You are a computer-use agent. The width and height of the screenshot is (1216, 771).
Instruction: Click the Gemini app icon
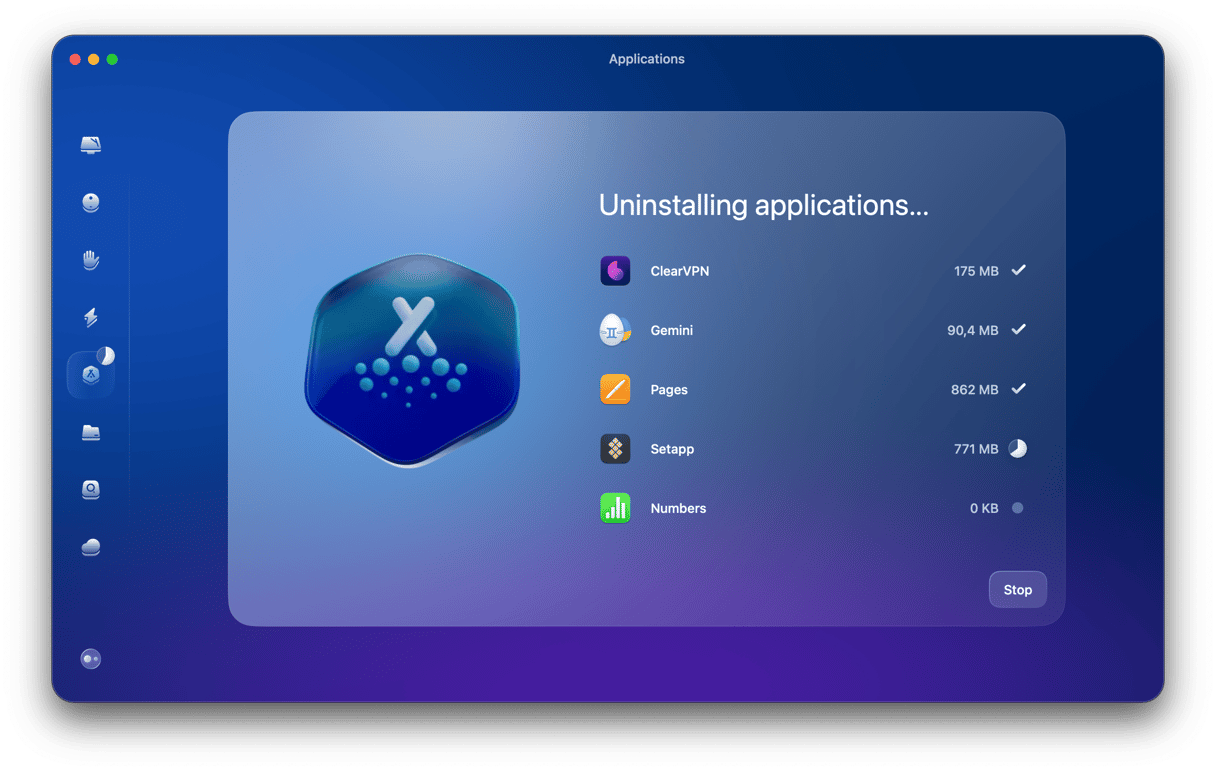pyautogui.click(x=615, y=330)
